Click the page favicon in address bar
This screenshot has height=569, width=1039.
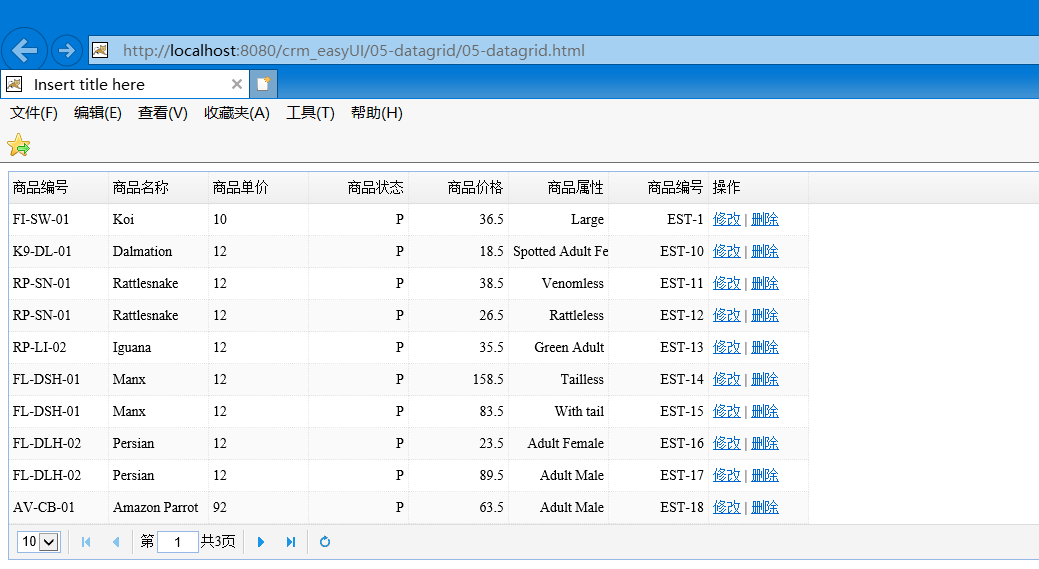pyautogui.click(x=100, y=50)
